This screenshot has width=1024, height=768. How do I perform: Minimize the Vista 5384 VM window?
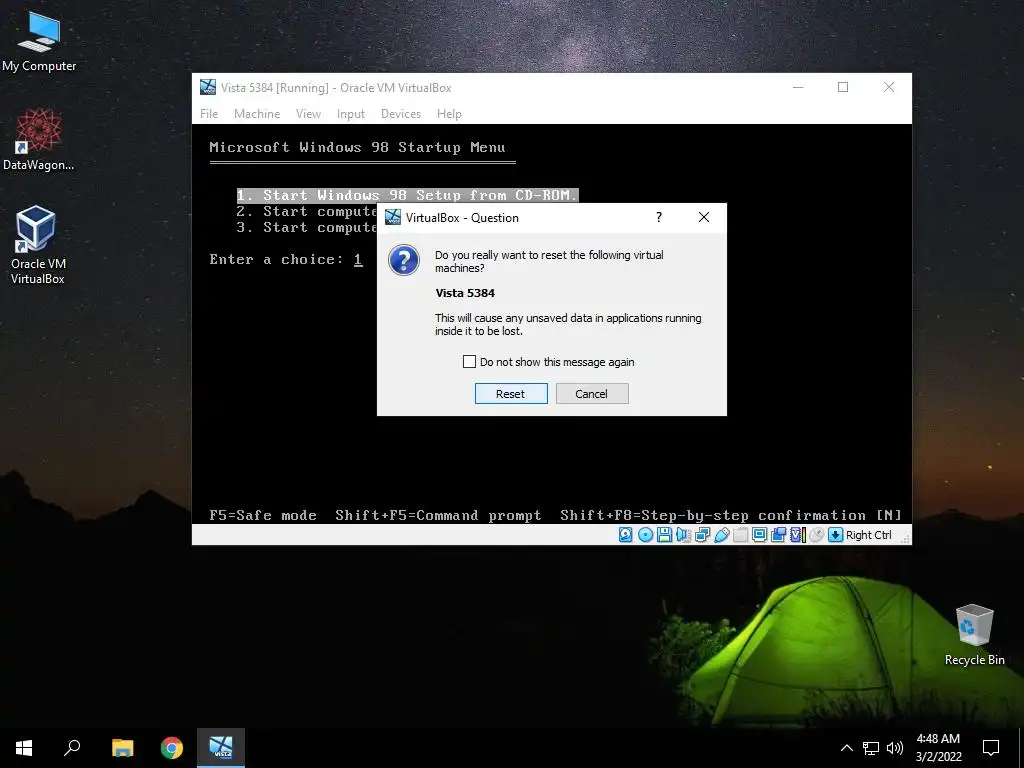(x=798, y=87)
